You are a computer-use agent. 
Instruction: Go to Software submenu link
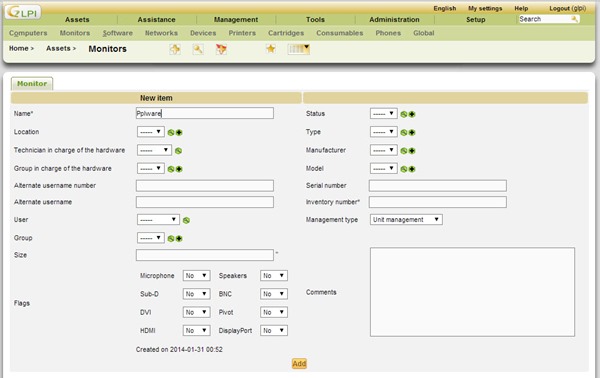point(117,33)
